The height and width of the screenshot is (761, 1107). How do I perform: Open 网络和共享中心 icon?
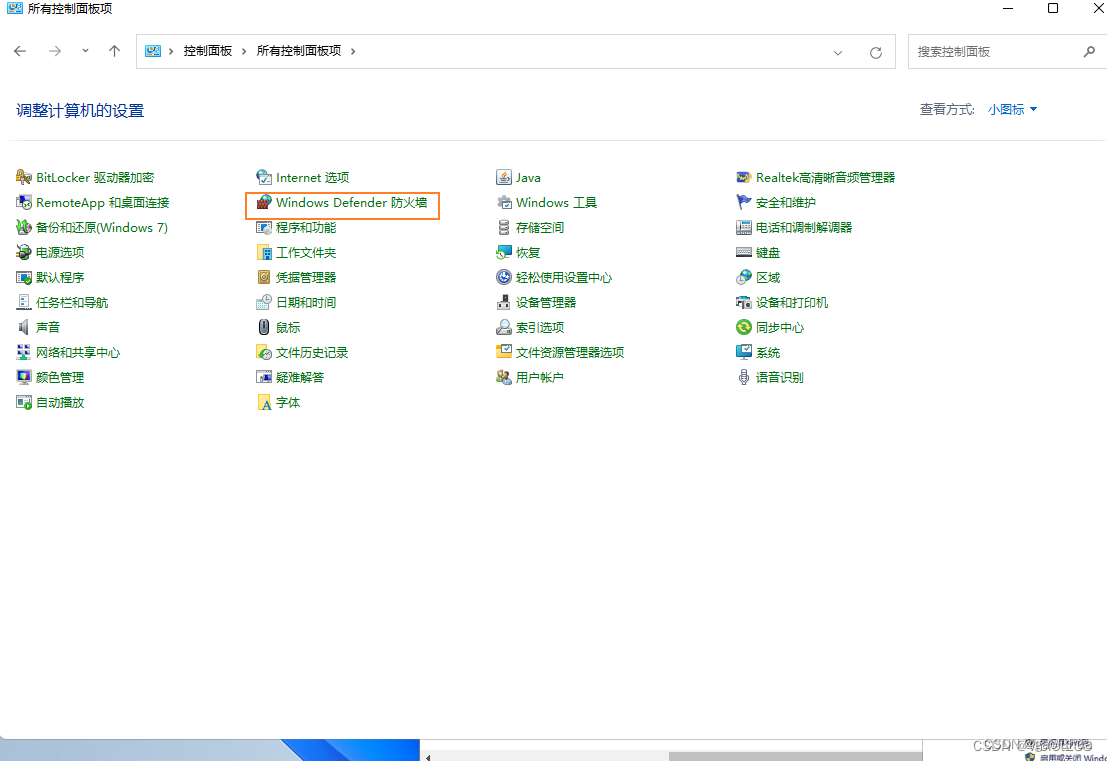click(23, 352)
